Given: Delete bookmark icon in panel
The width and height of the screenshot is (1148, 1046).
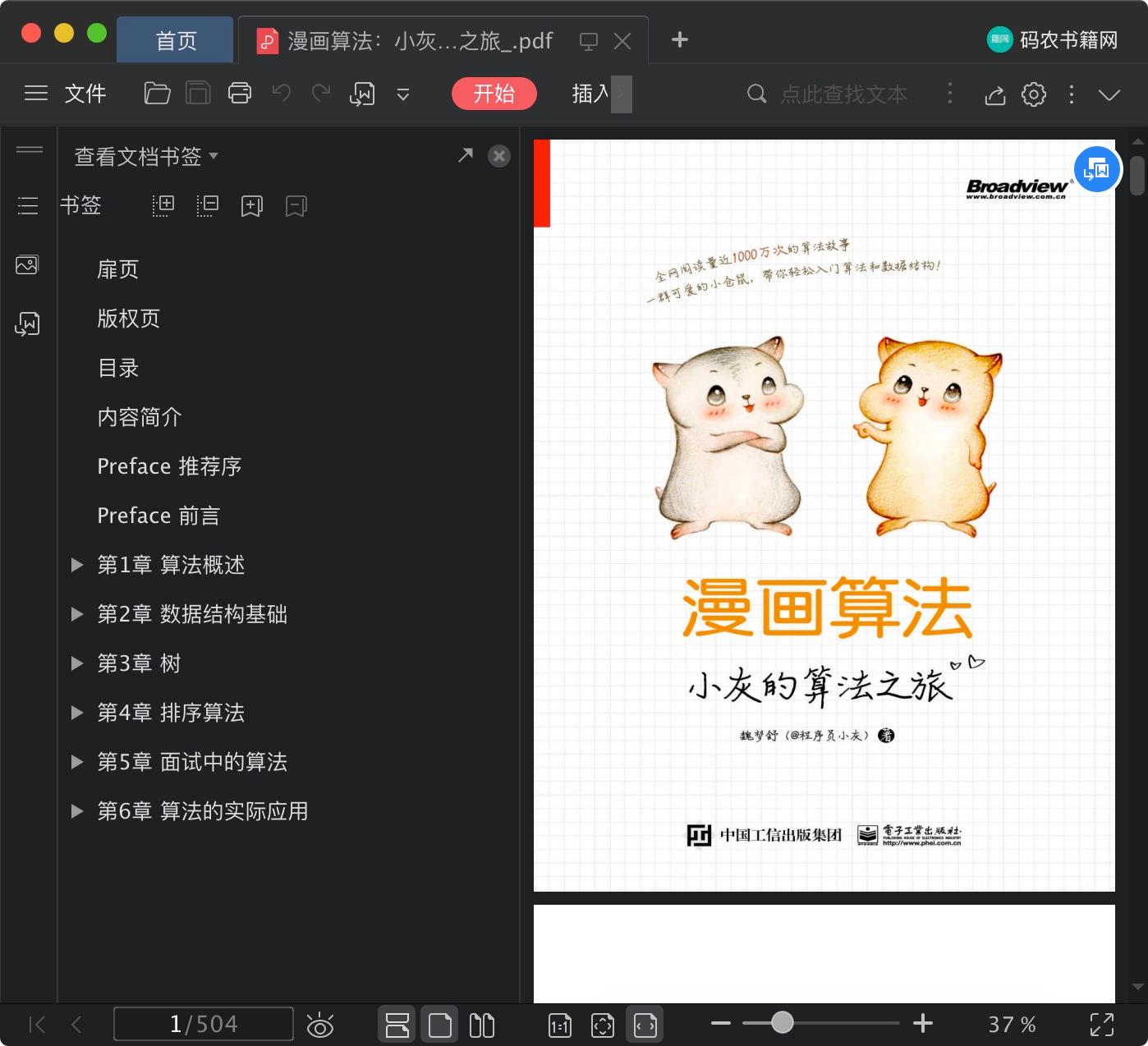Looking at the screenshot, I should pos(296,206).
